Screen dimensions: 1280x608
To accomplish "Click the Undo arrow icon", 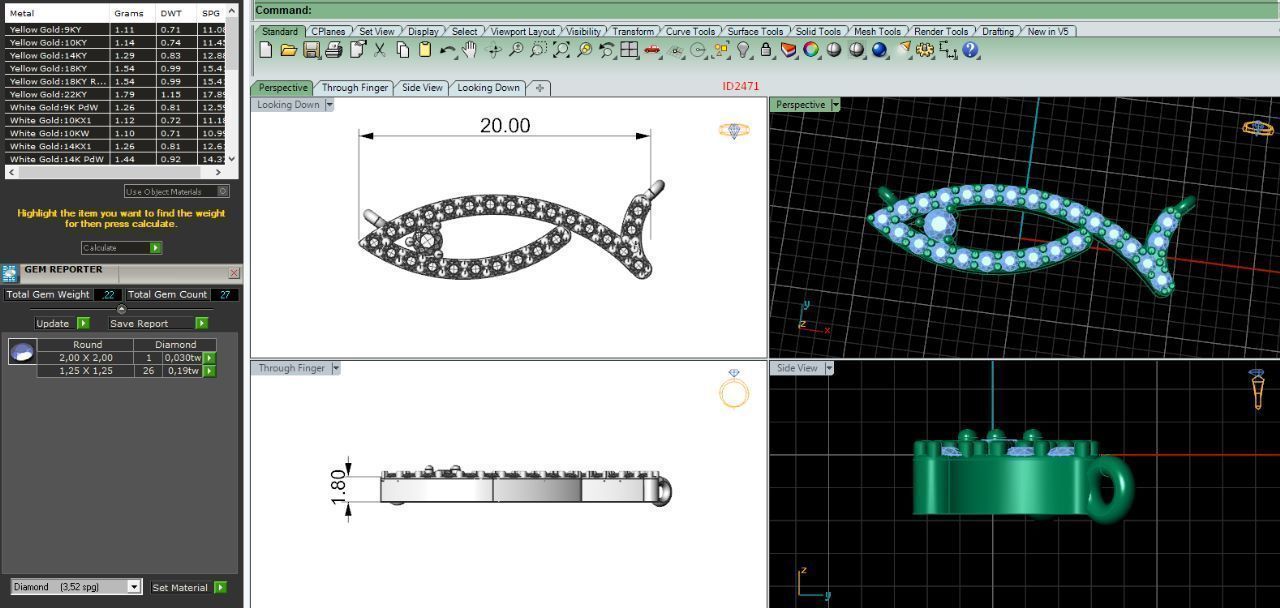I will (x=448, y=49).
